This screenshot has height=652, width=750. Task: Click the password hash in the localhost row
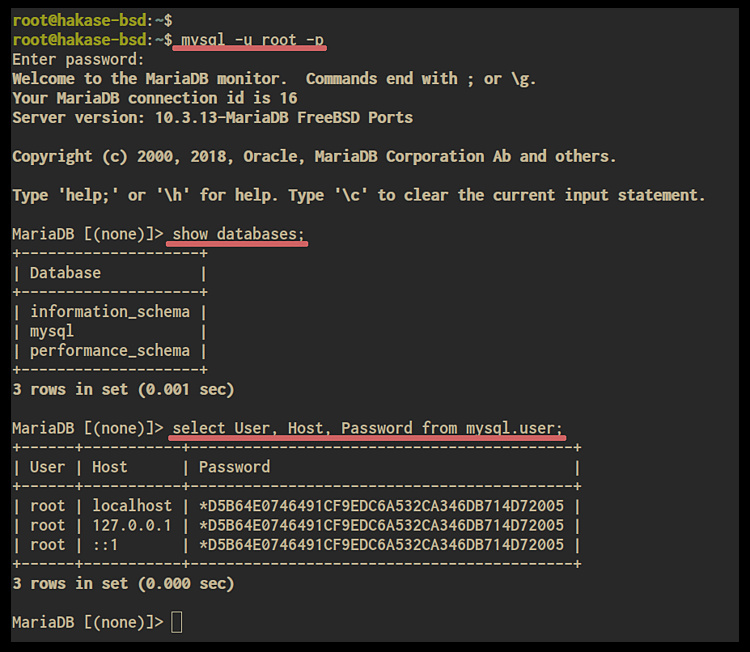pyautogui.click(x=381, y=506)
